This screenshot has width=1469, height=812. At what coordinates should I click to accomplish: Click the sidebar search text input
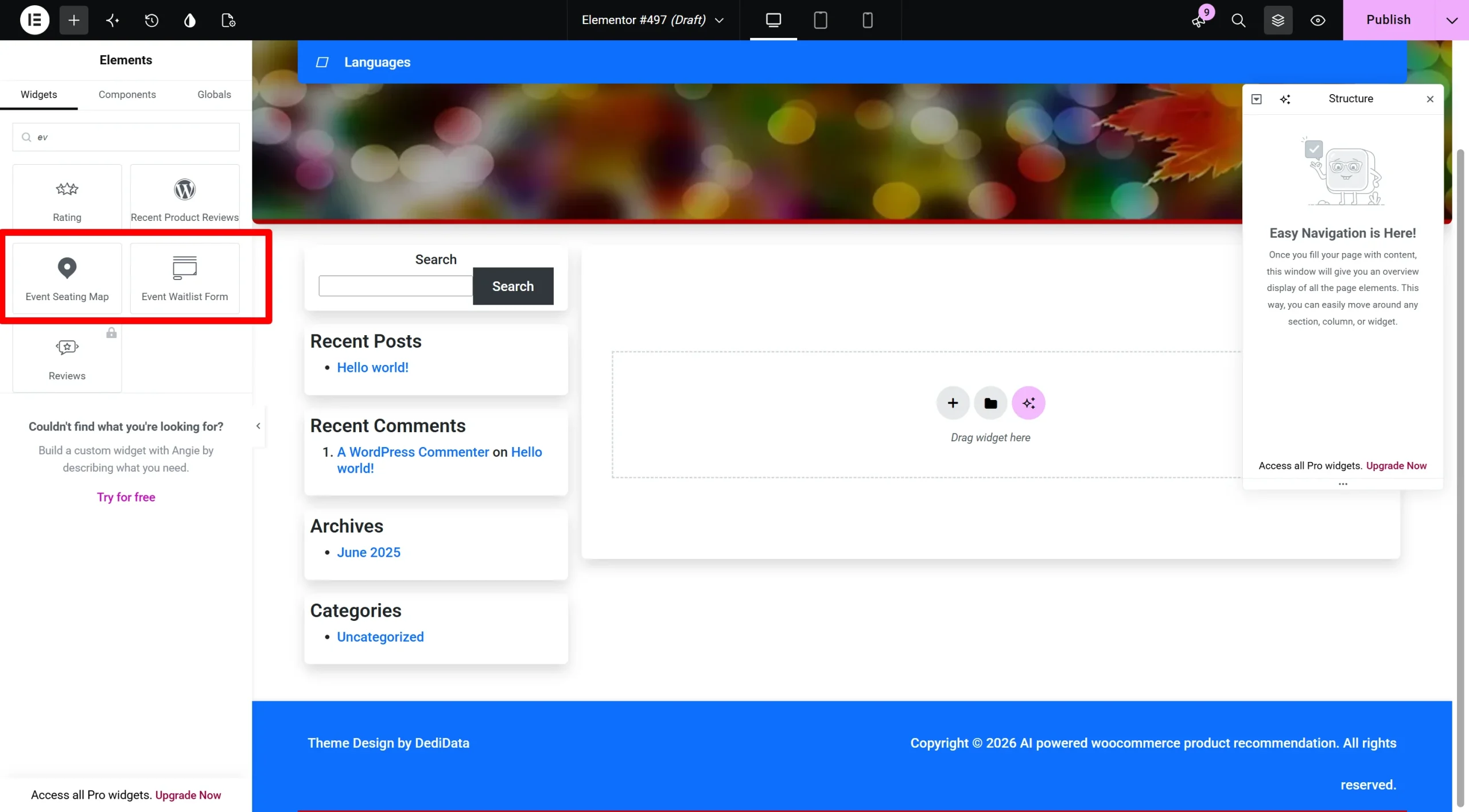click(395, 286)
